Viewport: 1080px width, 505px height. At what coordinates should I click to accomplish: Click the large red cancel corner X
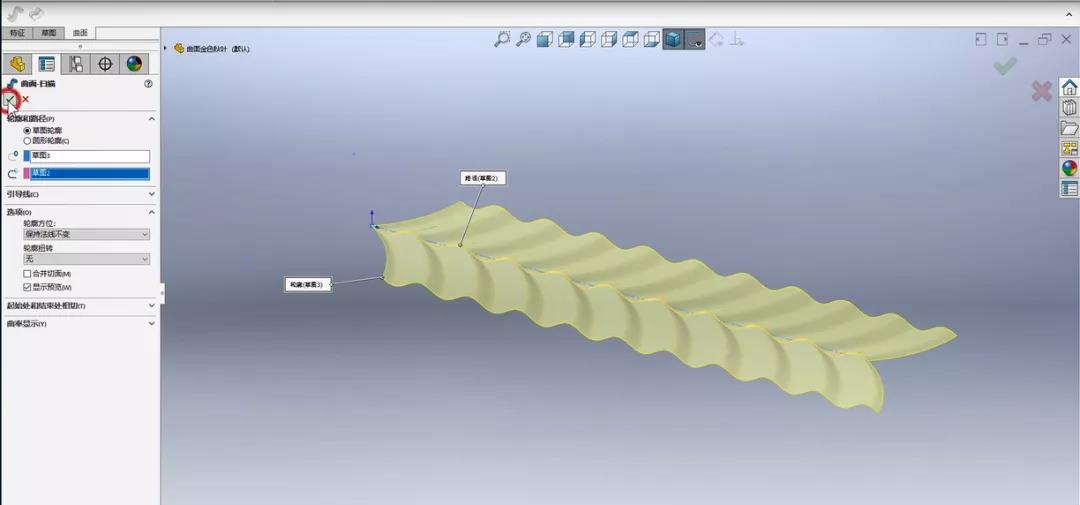point(1041,90)
